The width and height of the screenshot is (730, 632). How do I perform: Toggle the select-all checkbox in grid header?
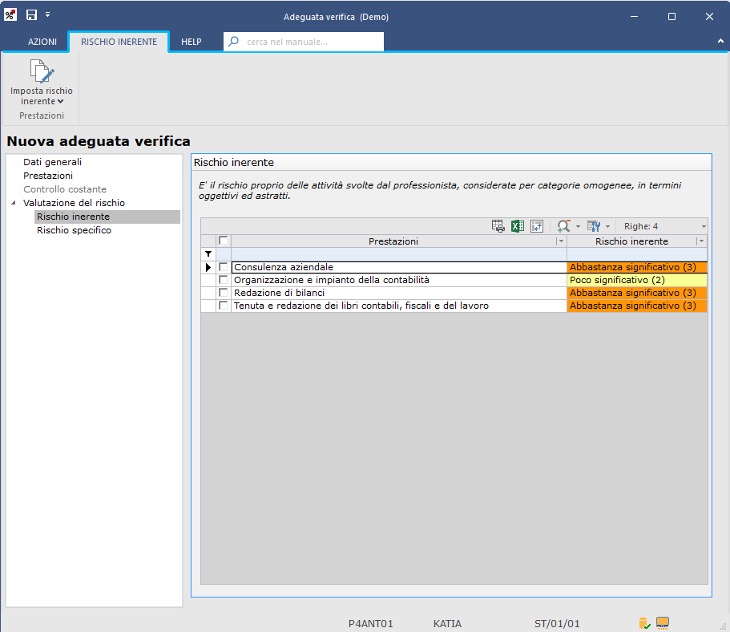tap(223, 241)
